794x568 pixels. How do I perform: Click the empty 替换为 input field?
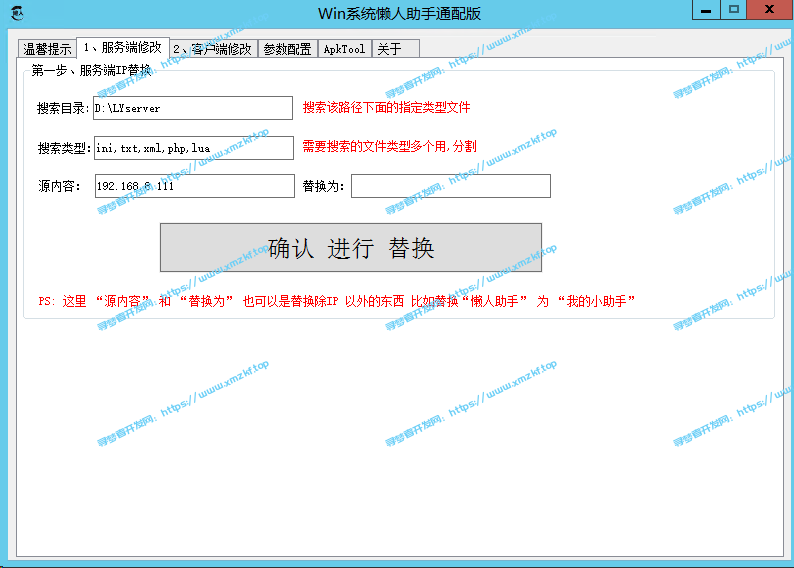click(451, 186)
